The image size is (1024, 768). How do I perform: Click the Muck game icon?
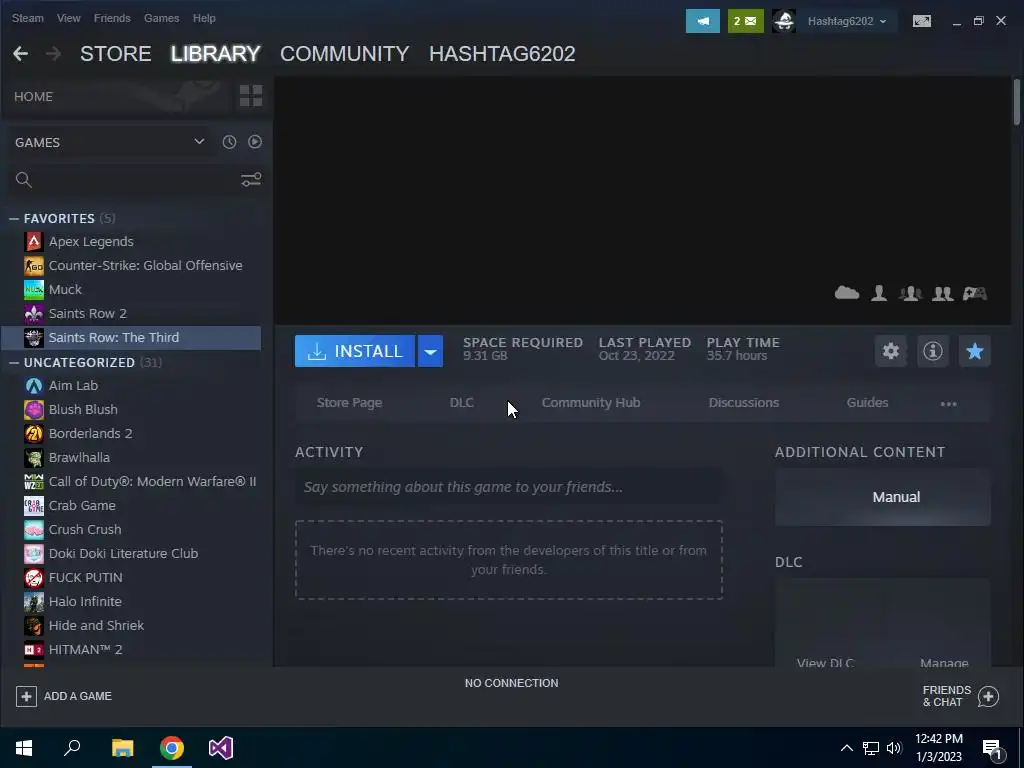pos(33,289)
